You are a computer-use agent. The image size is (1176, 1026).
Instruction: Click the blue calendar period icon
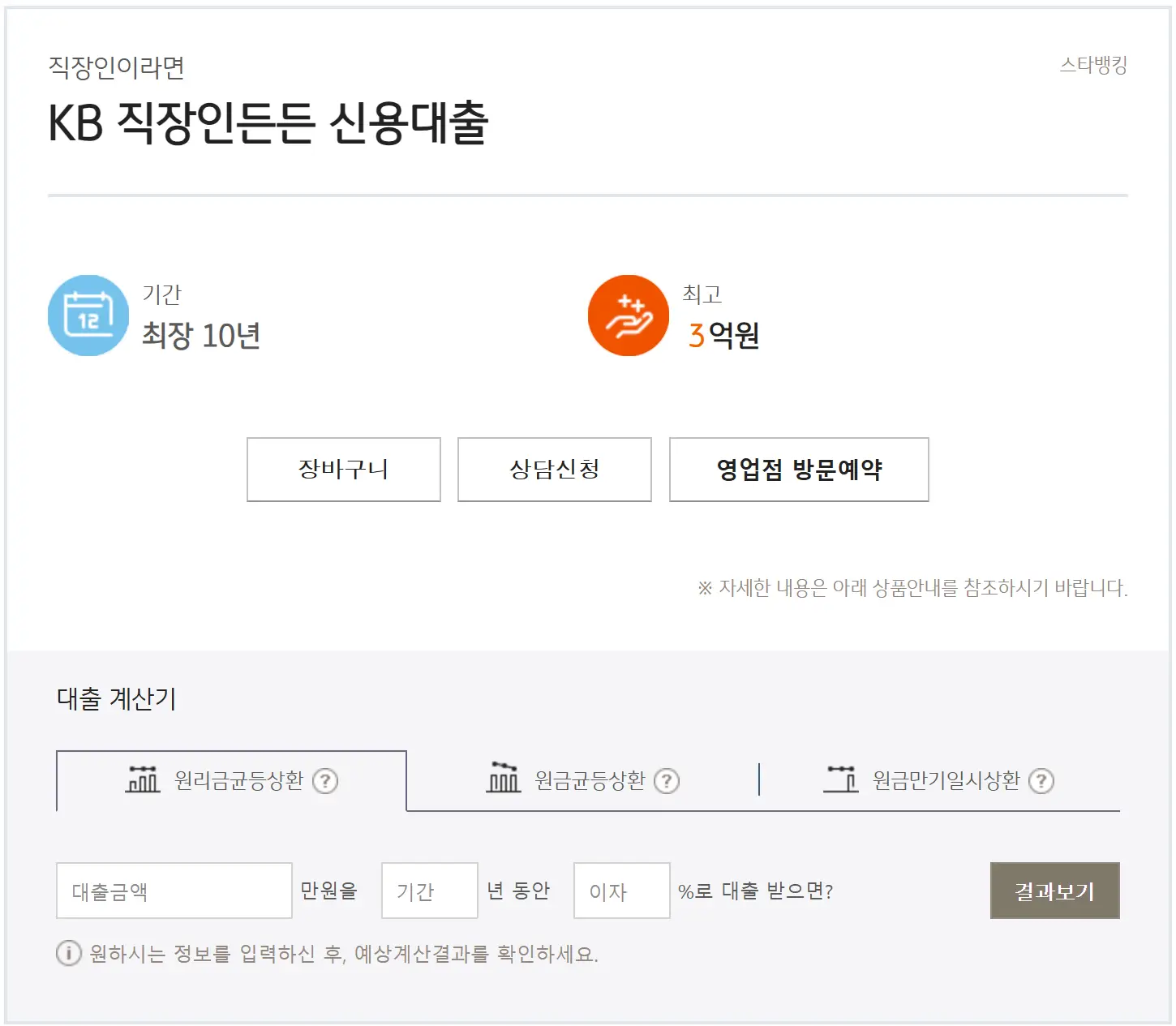88,316
